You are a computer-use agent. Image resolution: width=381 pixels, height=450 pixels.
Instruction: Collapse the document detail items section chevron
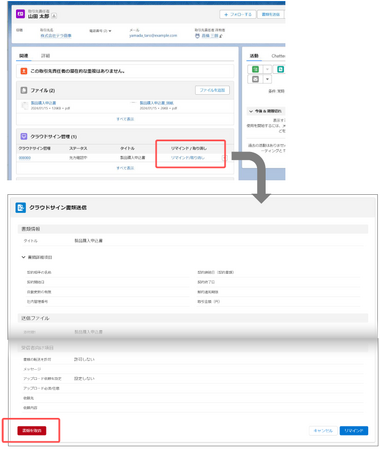click(23, 257)
